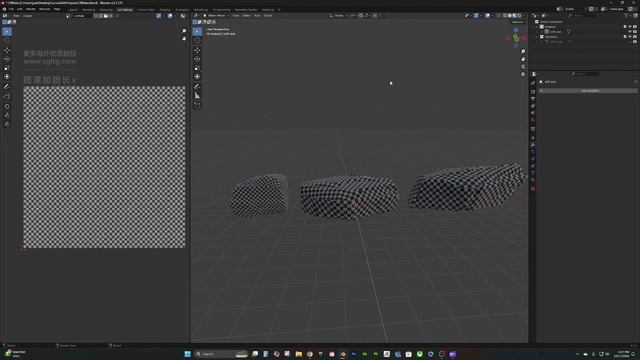
Task: Activate the 3D viewport Transform tool
Action: pos(197,76)
